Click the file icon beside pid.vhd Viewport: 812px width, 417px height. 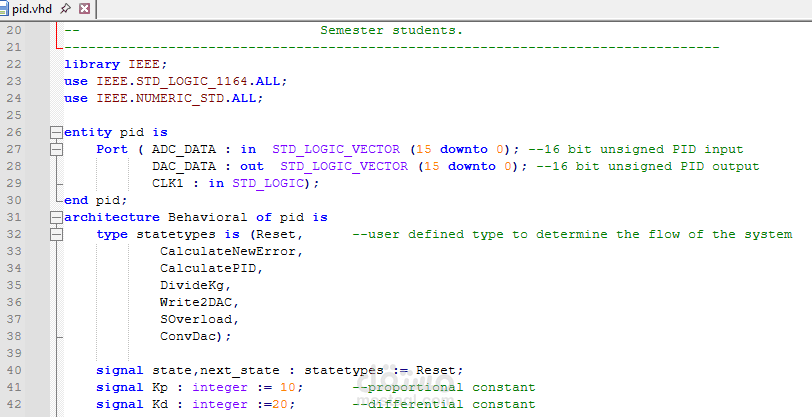point(4,9)
